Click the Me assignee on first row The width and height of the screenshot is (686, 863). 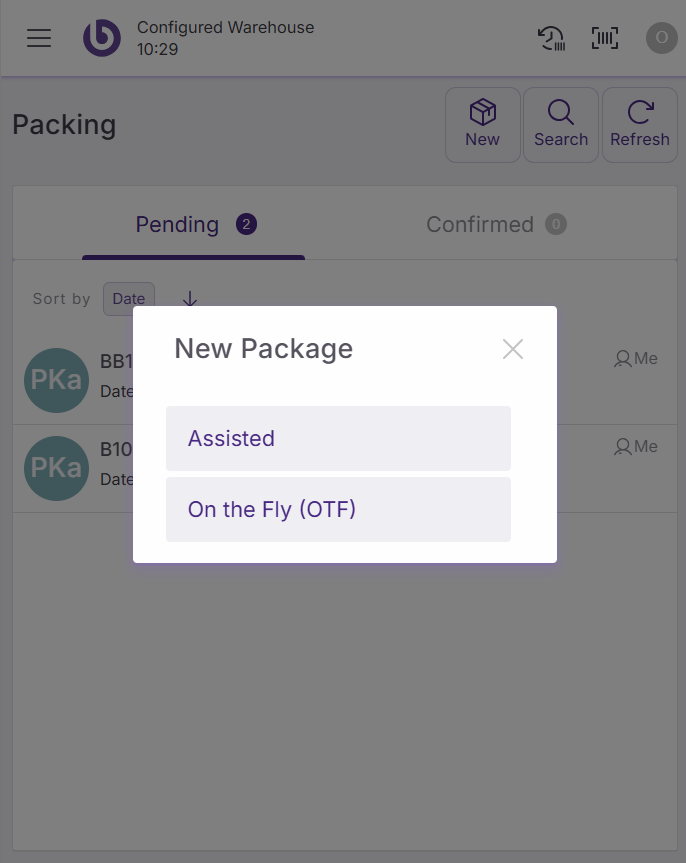pyautogui.click(x=636, y=358)
